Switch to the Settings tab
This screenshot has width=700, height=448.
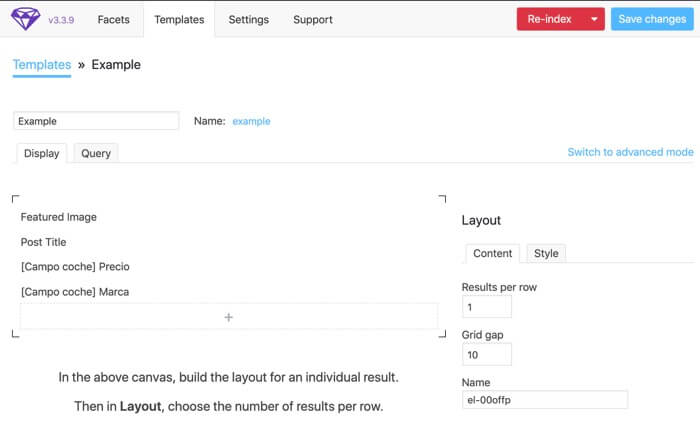[248, 19]
